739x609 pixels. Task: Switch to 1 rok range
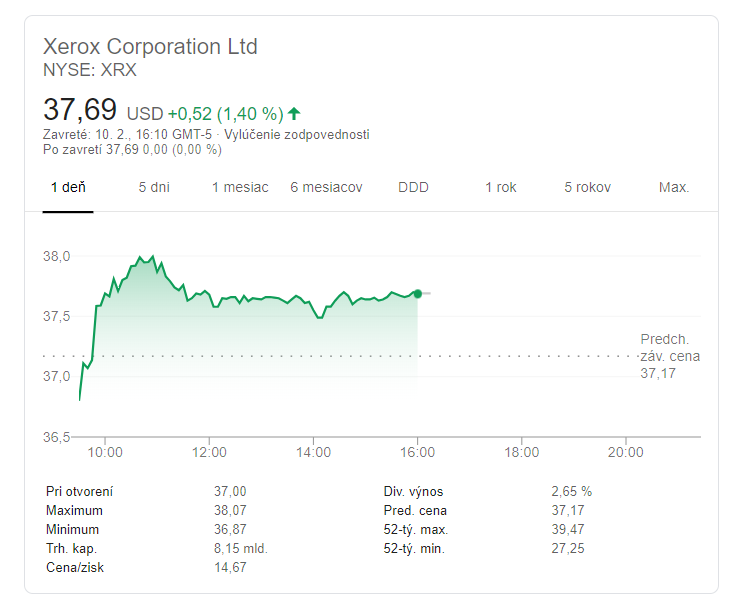pyautogui.click(x=501, y=188)
